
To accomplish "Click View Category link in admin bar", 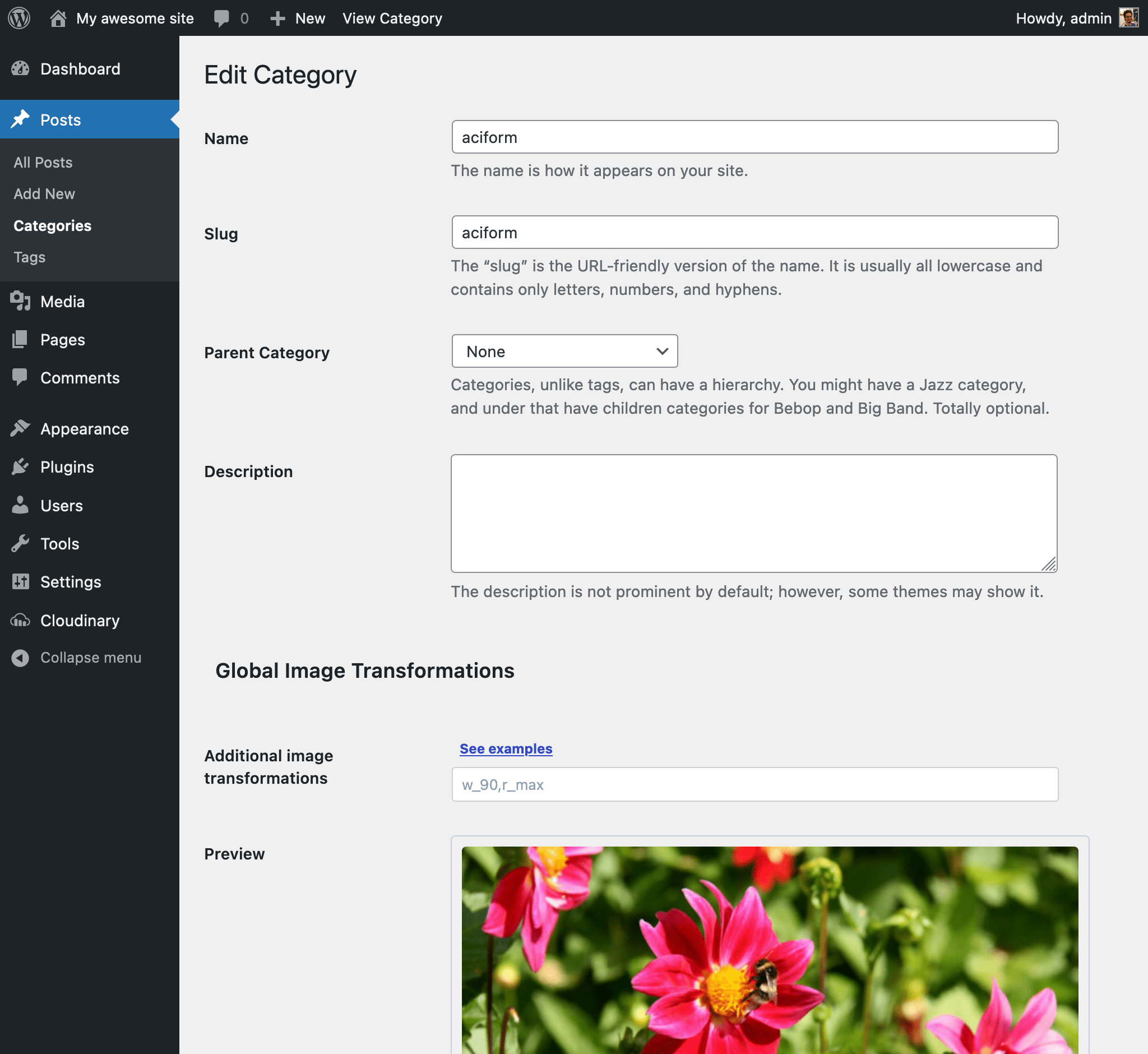I will pyautogui.click(x=392, y=19).
